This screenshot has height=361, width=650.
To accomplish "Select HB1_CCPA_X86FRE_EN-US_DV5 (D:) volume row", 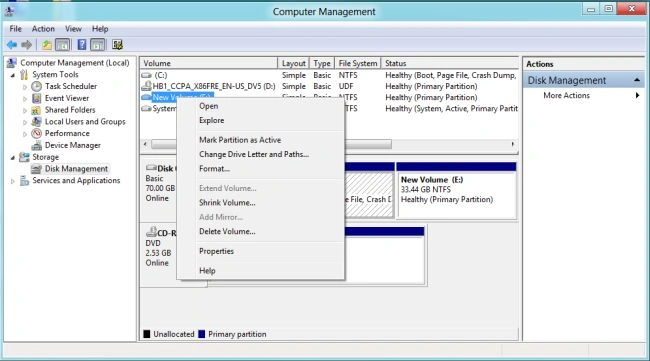I will [x=329, y=86].
